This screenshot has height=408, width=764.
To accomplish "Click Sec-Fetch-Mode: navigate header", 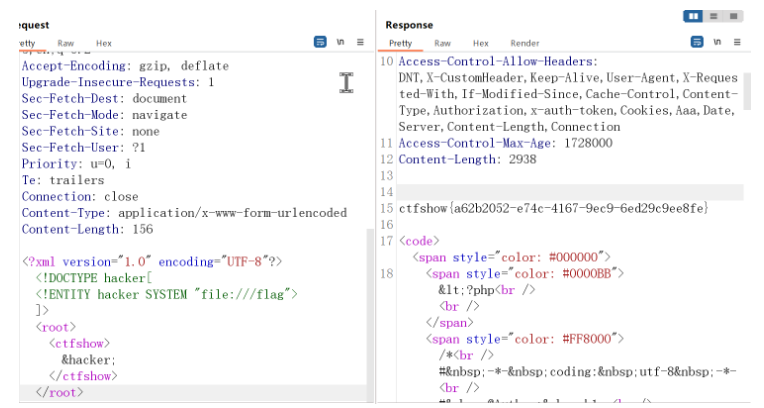I will point(104,115).
